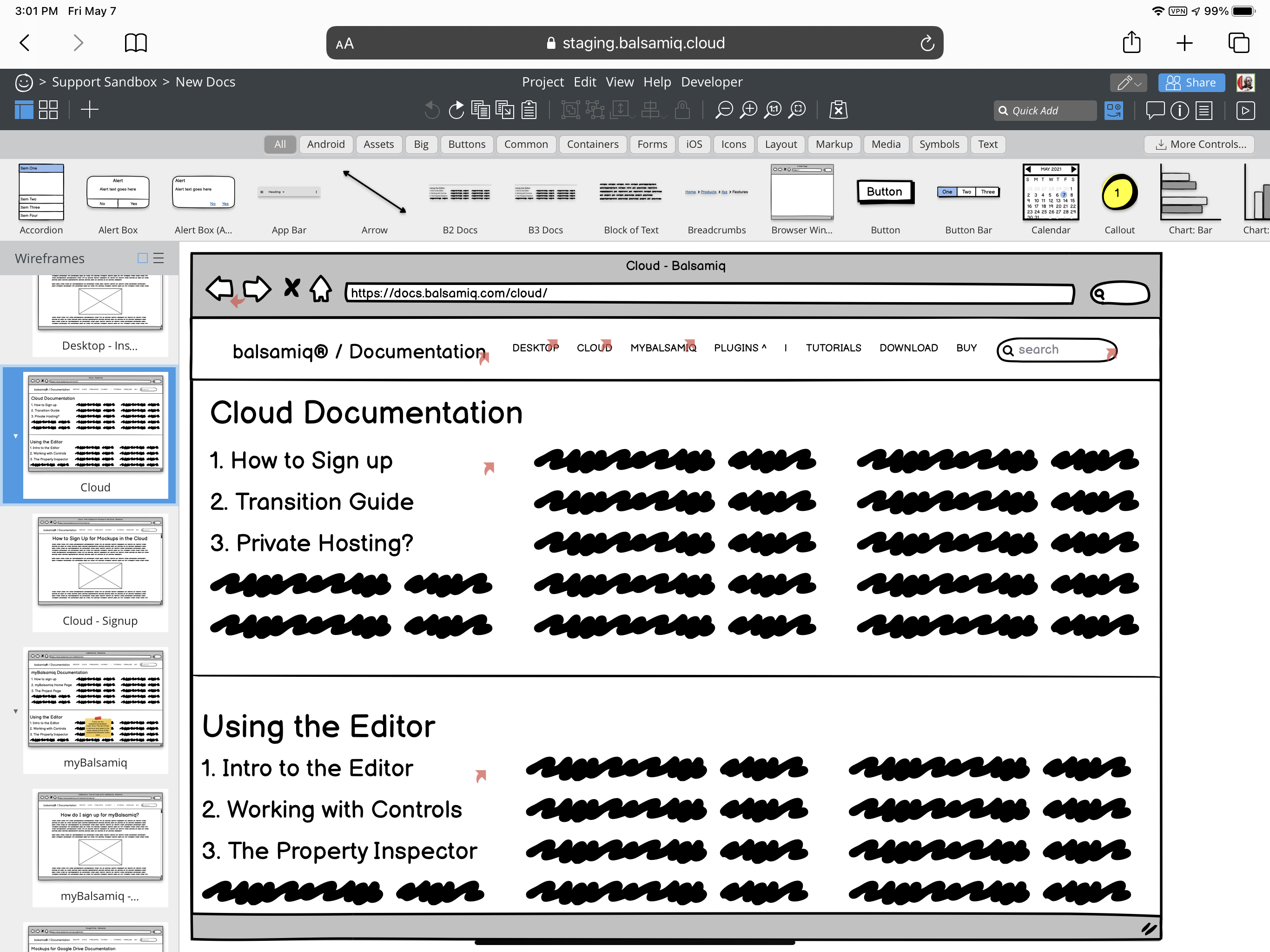
Task: Click the clear markup clipboard icon
Action: 838,110
